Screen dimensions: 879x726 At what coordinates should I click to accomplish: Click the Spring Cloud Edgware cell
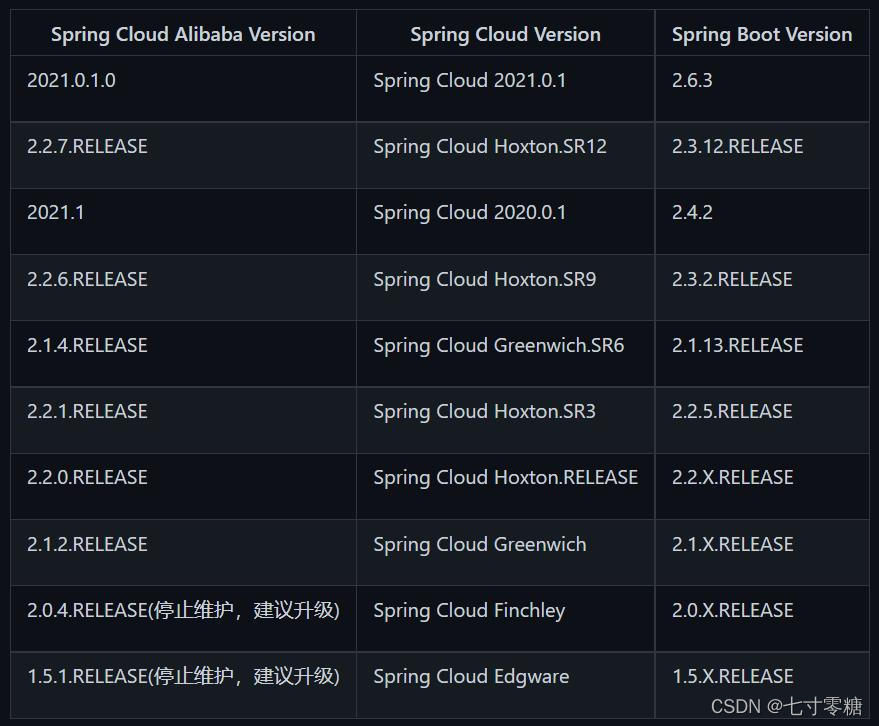(x=471, y=677)
